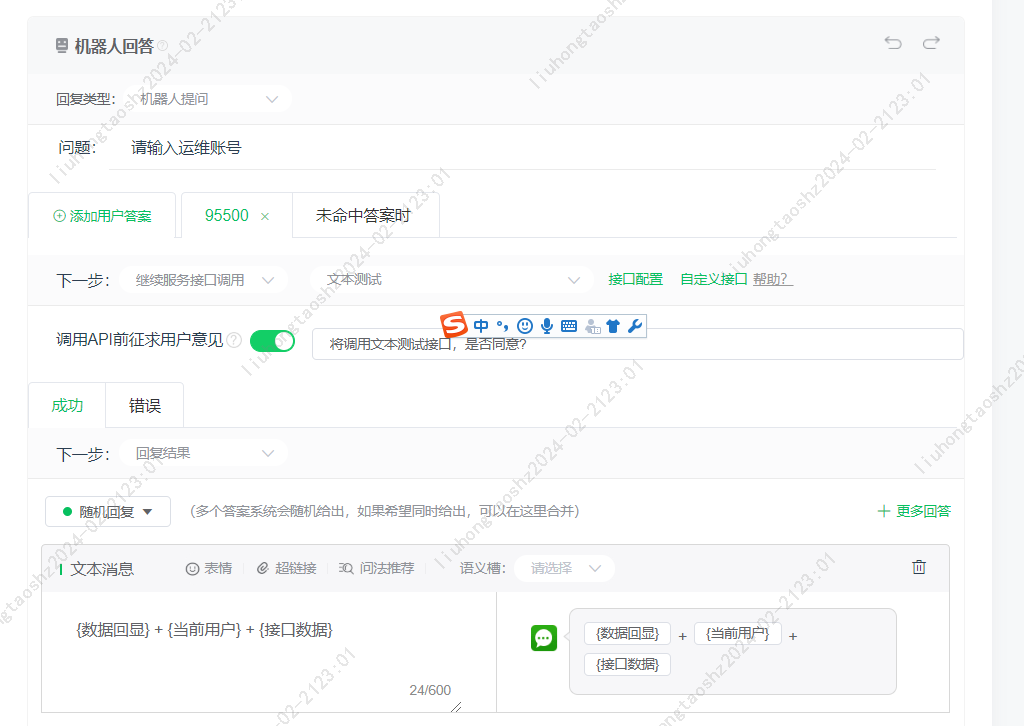Toggle Sogou punctuation mode icon

pos(502,326)
